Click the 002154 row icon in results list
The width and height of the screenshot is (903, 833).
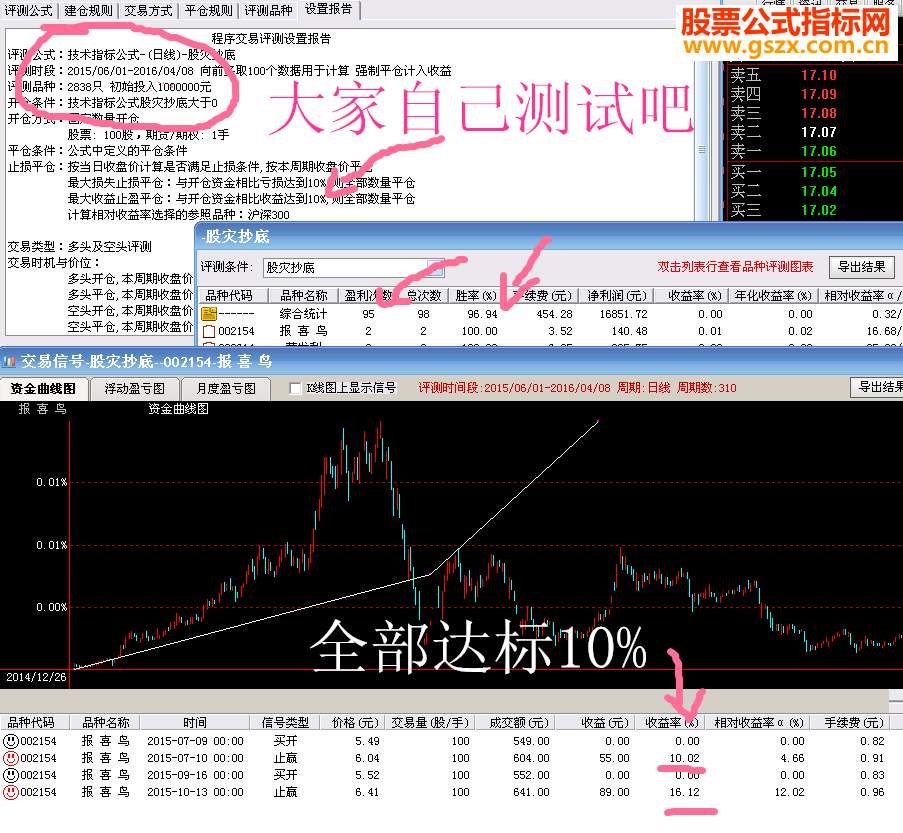coord(209,331)
